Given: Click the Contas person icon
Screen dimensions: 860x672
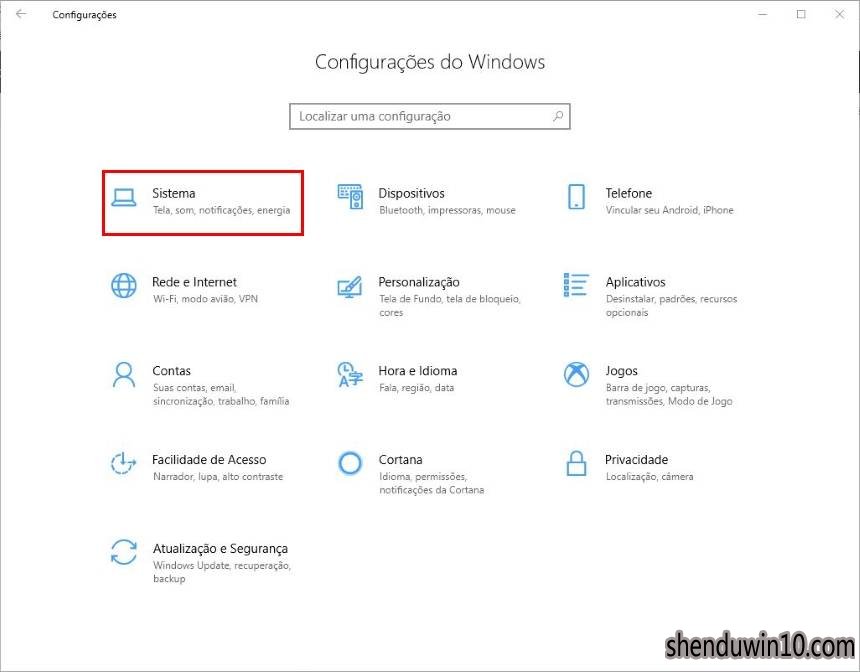Looking at the screenshot, I should pyautogui.click(x=124, y=375).
